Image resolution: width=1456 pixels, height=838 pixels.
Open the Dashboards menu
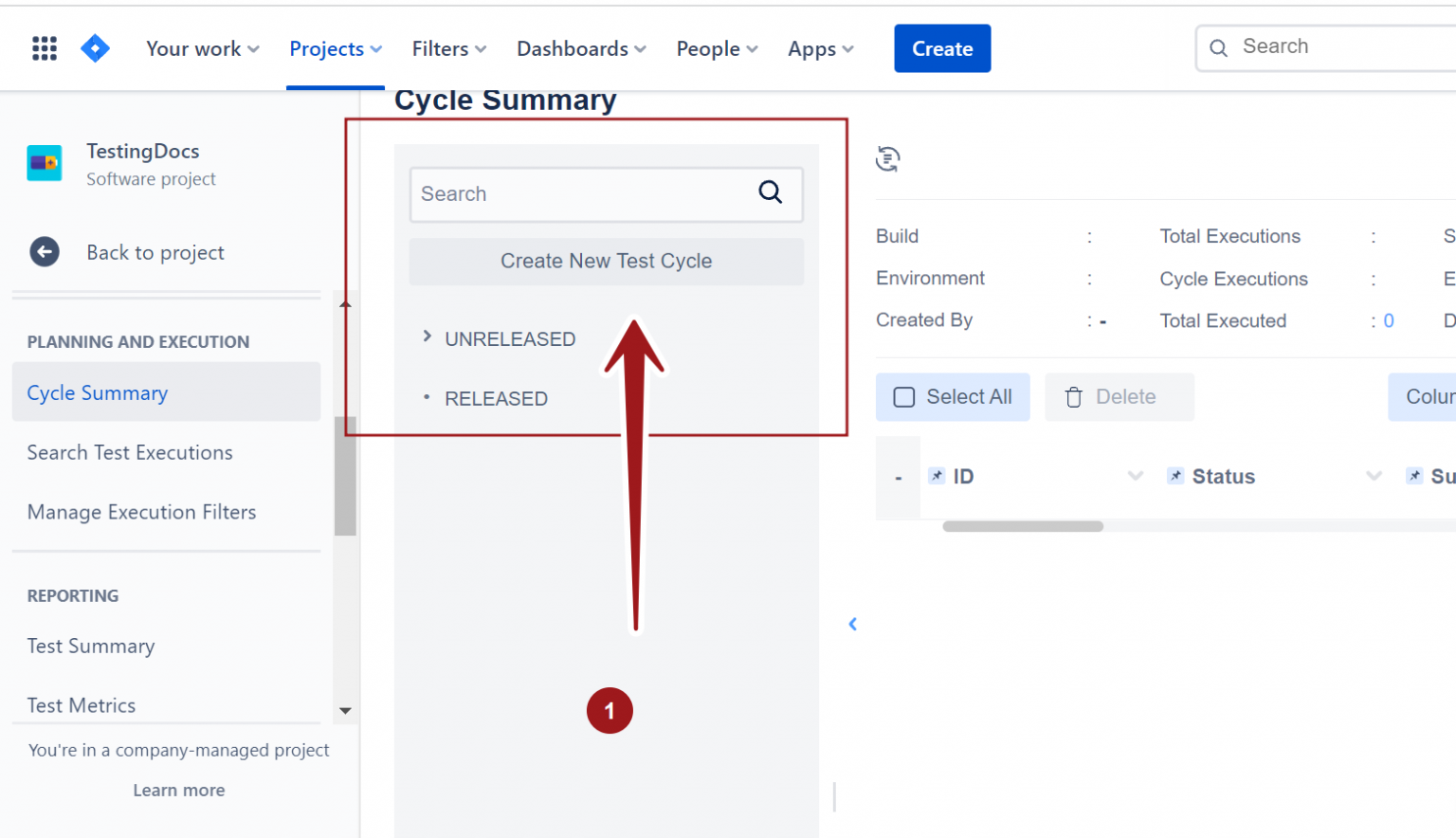tap(580, 48)
